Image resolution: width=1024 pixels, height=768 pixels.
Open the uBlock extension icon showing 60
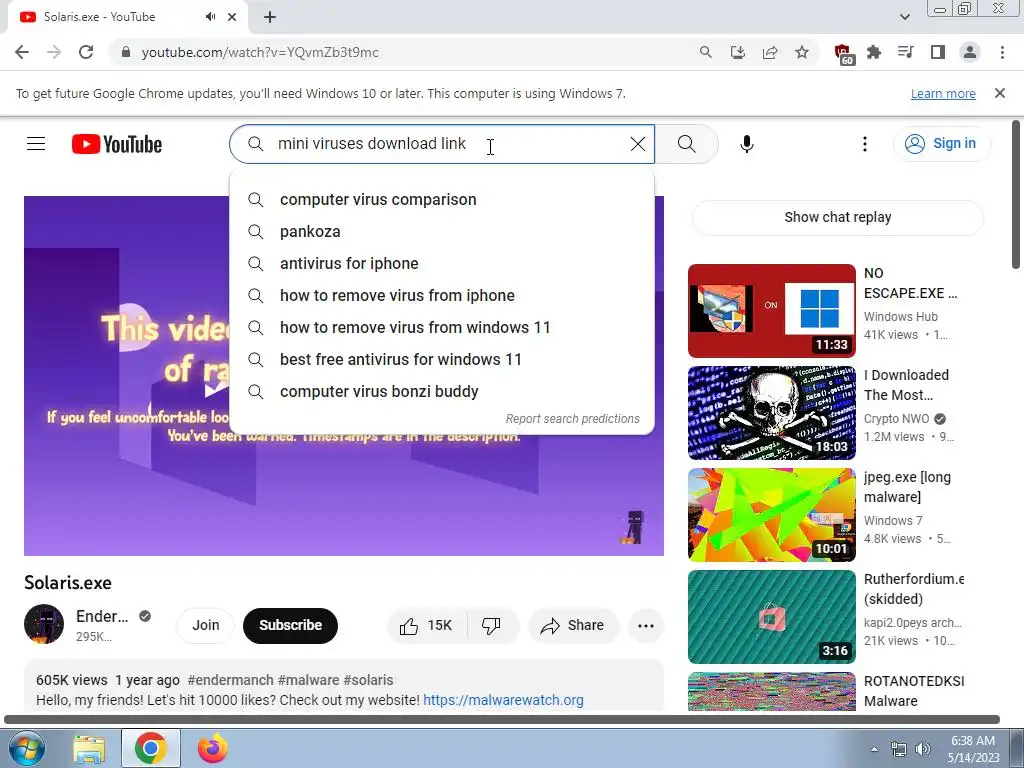pos(844,54)
